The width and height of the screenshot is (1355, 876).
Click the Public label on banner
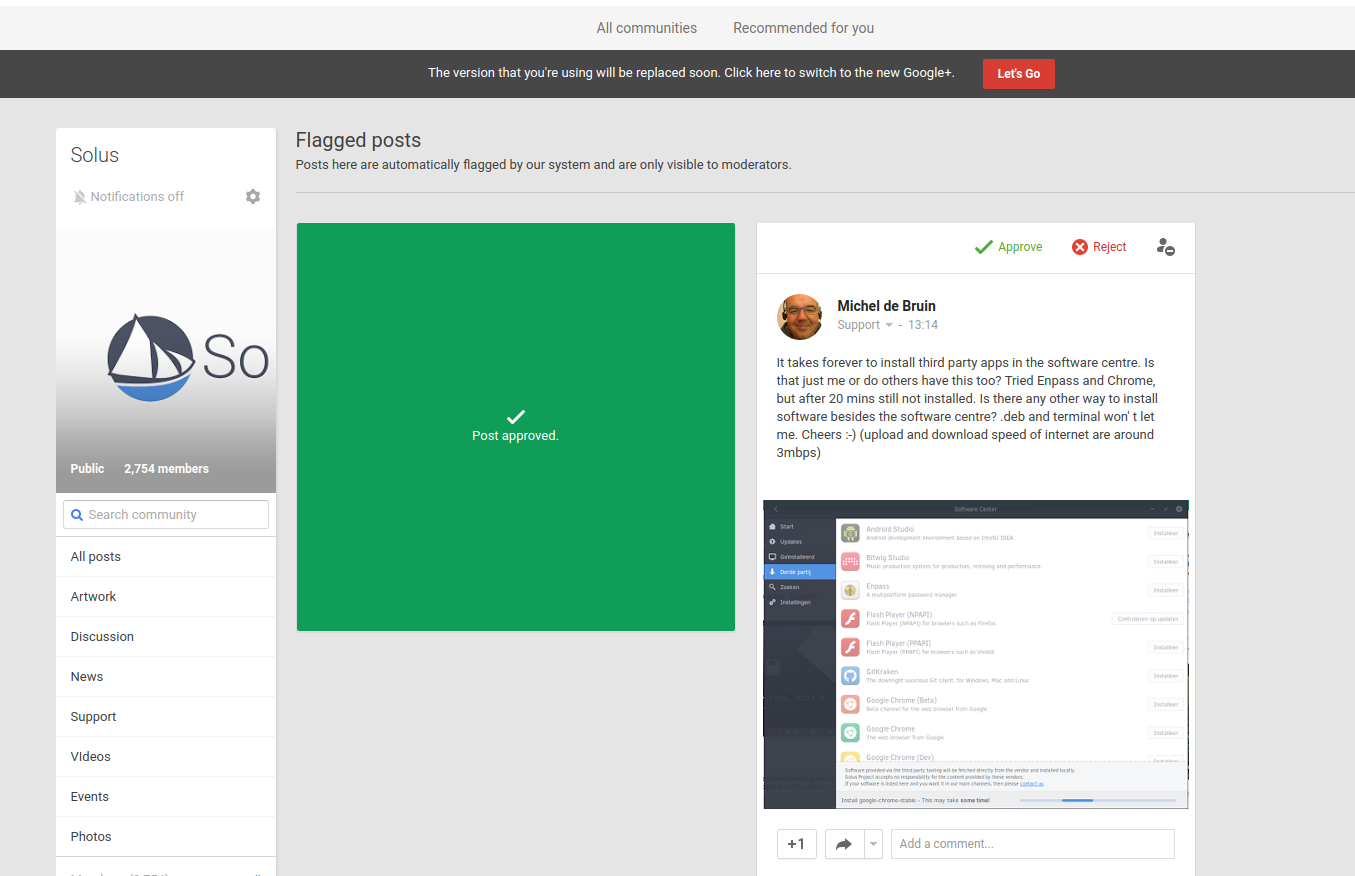(88, 469)
